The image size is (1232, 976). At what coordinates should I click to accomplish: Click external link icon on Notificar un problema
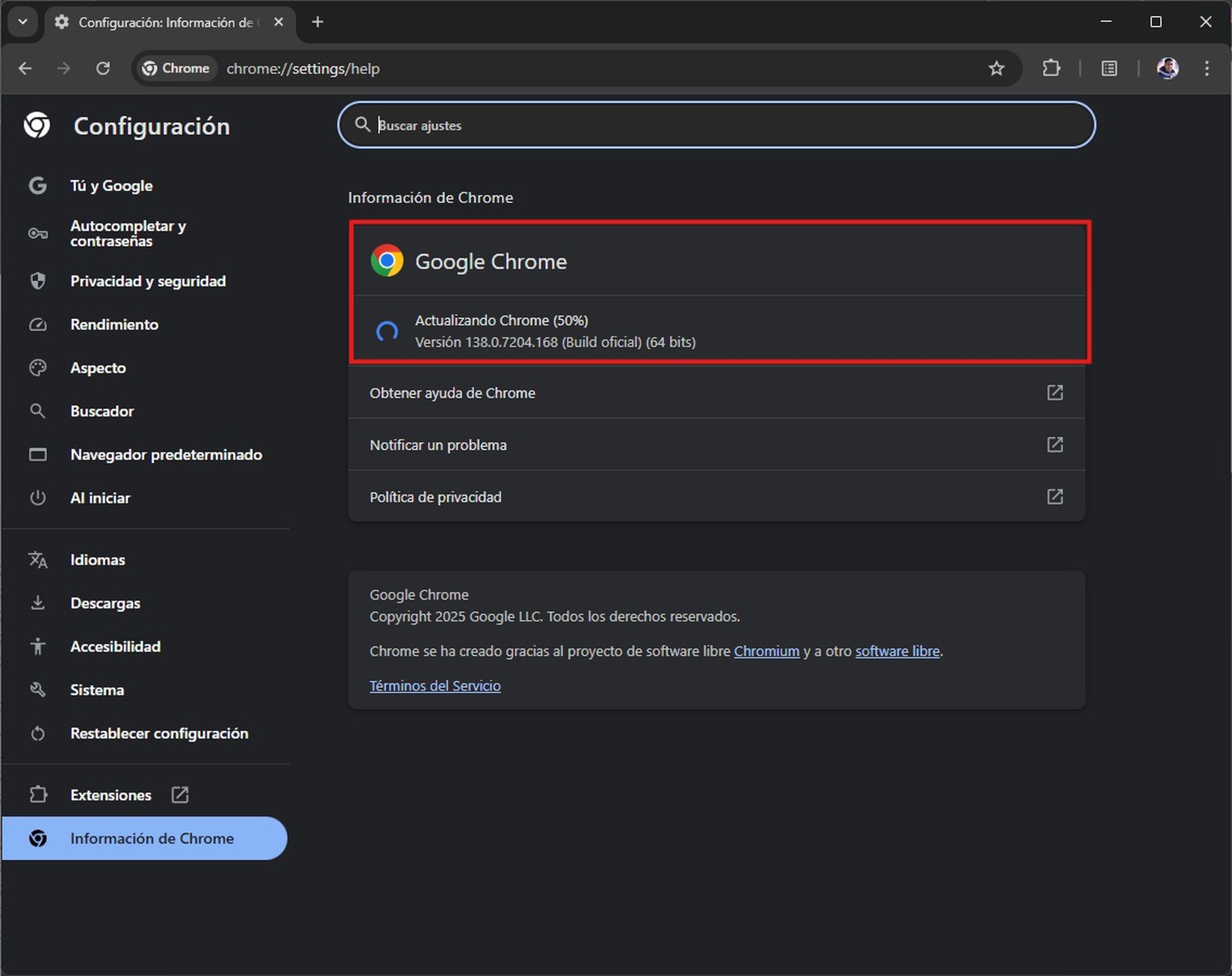tap(1055, 445)
